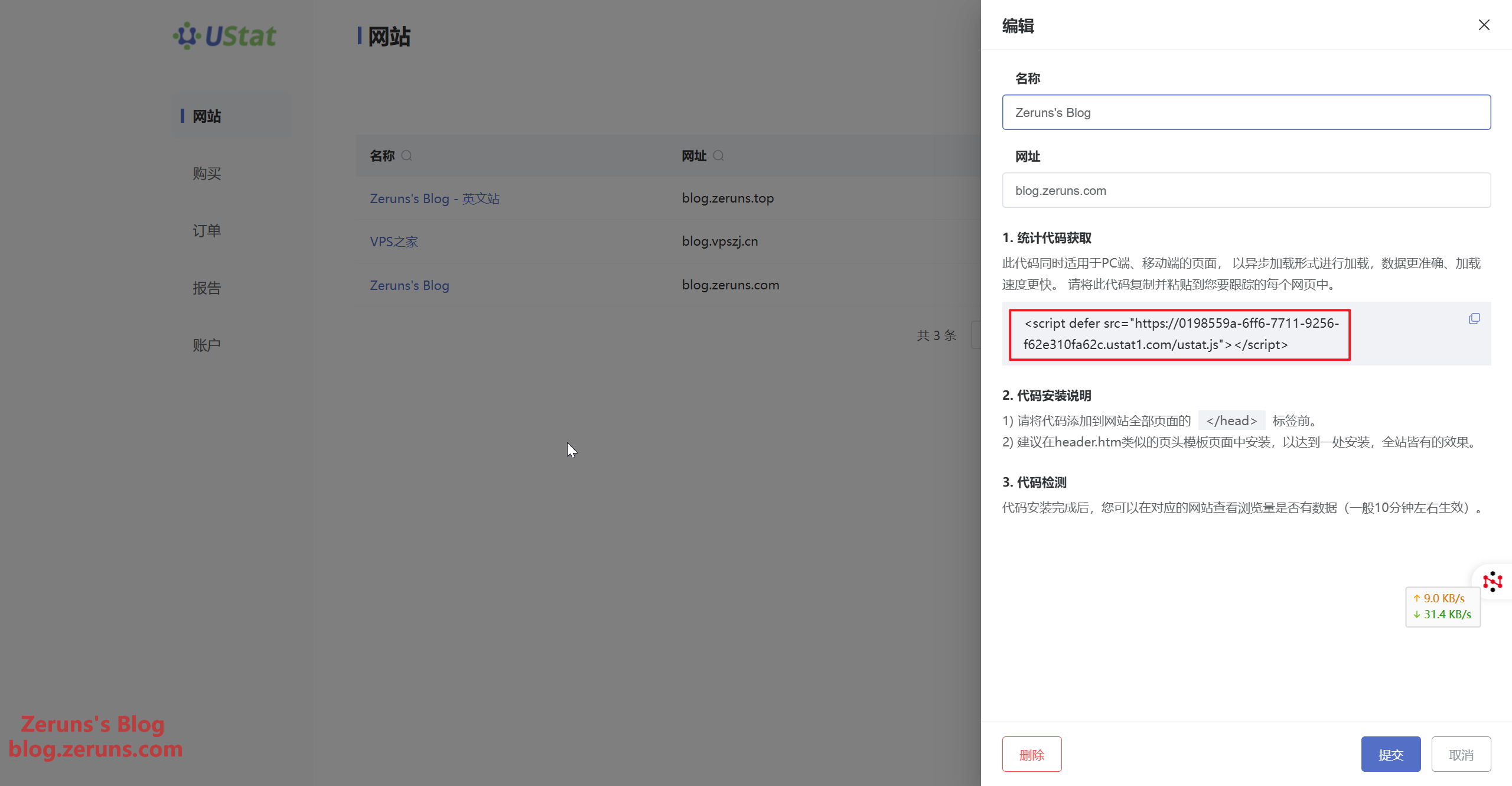The image size is (1512, 786).
Task: Click blog.vpszj.cn cell
Action: tap(719, 242)
